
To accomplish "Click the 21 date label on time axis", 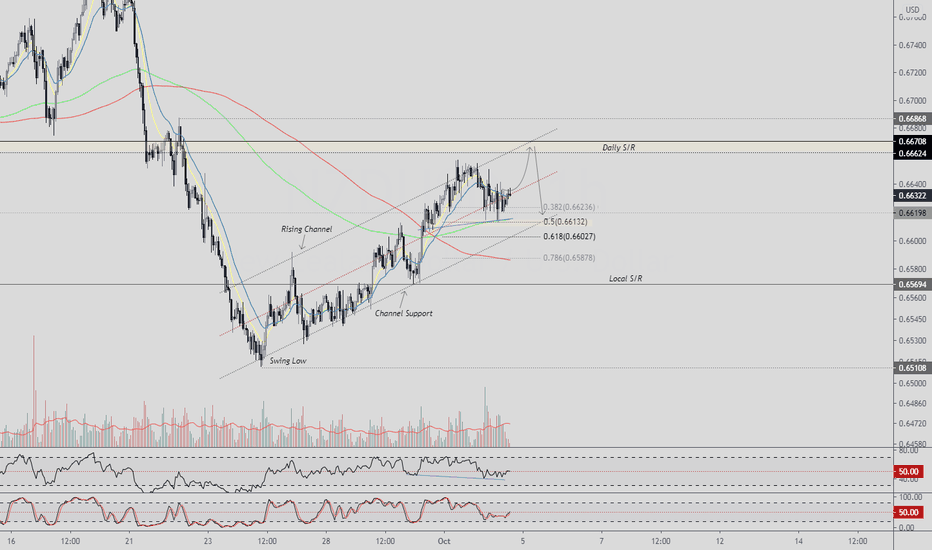I will [129, 542].
